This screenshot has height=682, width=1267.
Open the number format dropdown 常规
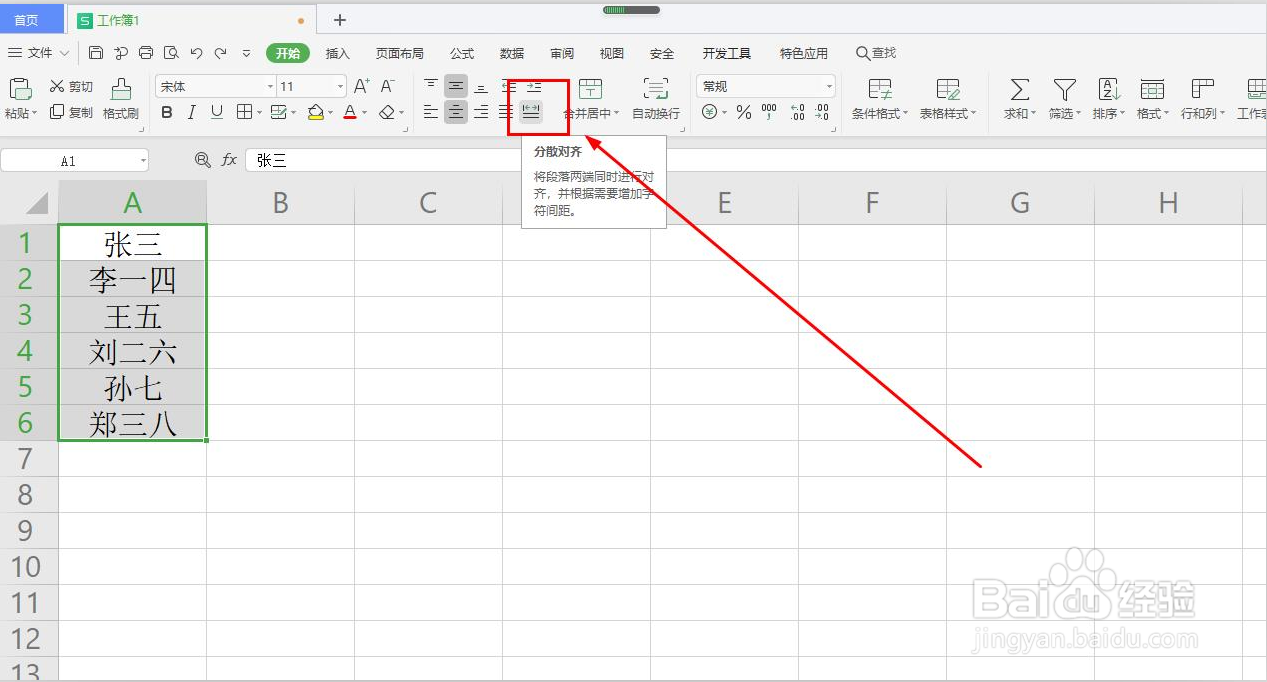pos(828,87)
